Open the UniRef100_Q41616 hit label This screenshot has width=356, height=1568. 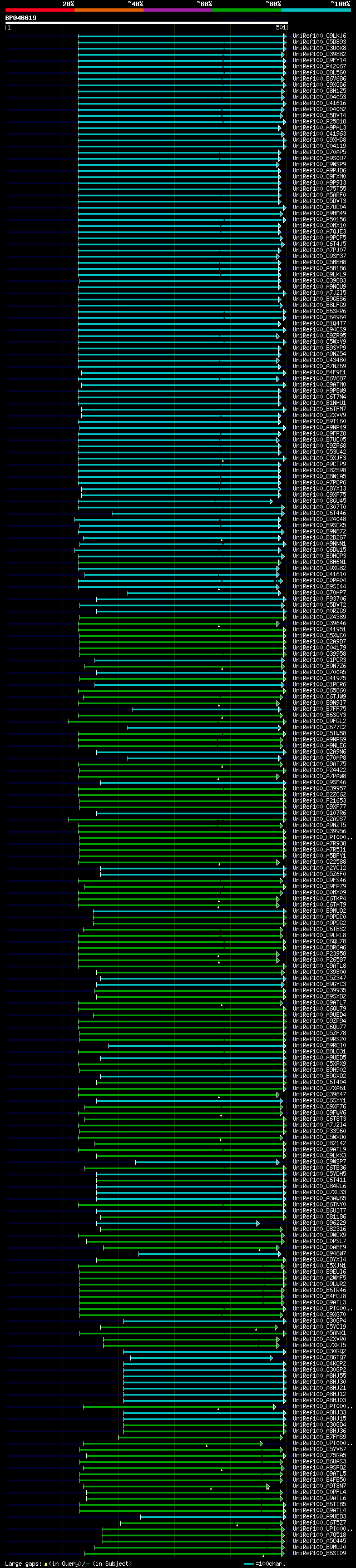click(319, 103)
